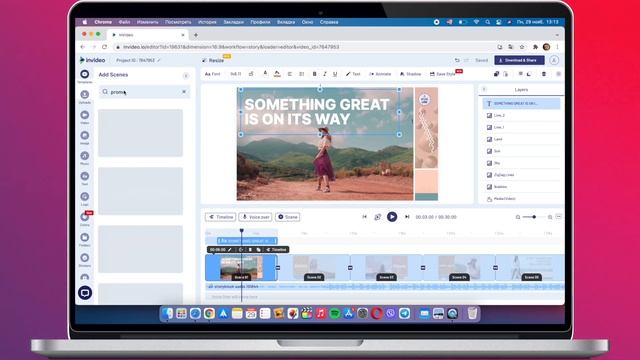The height and width of the screenshot is (360, 640).
Task: Open Chrome menu in macOS menu bar
Action: 103,22
